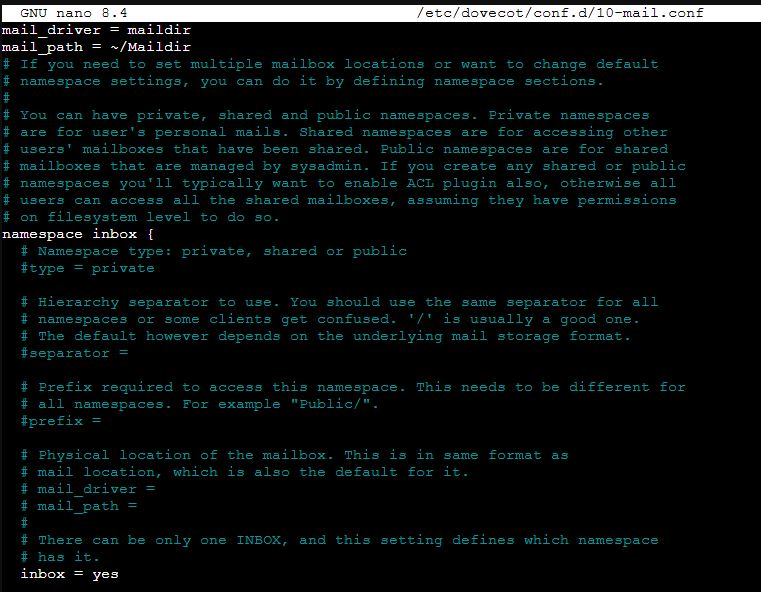The width and height of the screenshot is (761, 592).
Task: Click the commented '# mail_path =' line
Action: pos(83,506)
